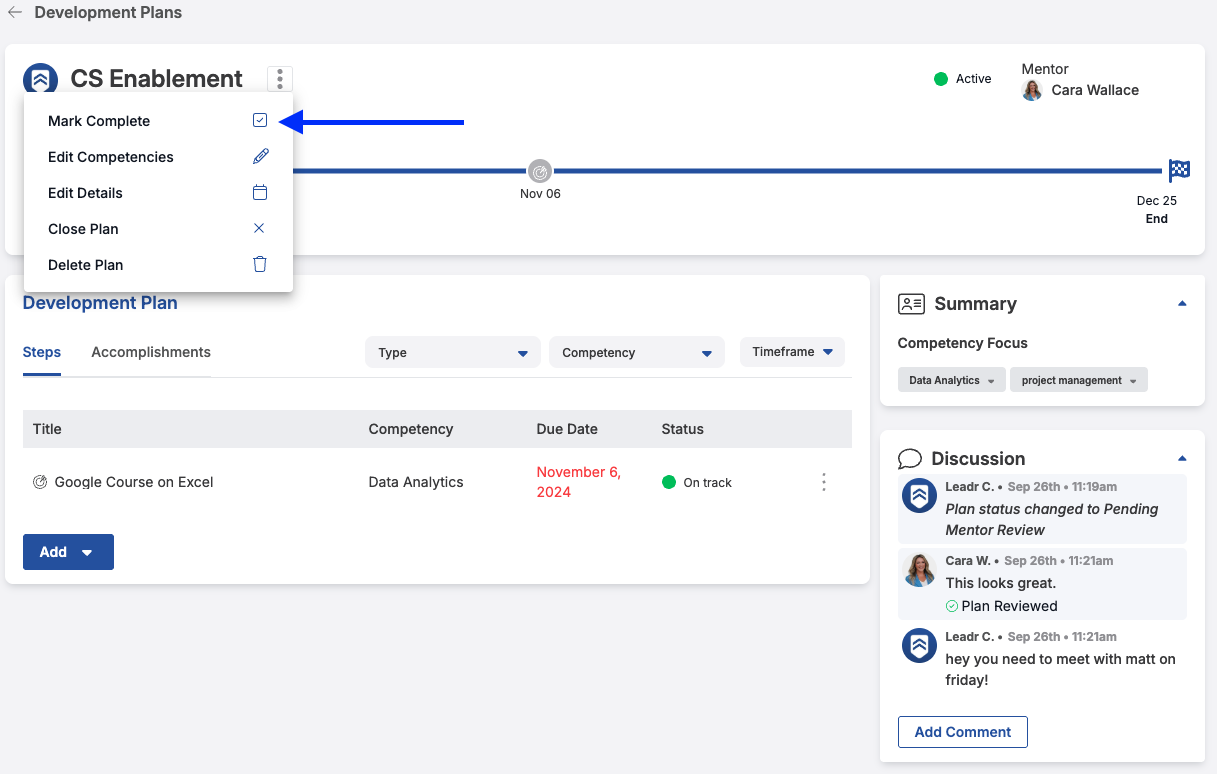Click the calendar icon for Edit Details
The height and width of the screenshot is (774, 1217).
click(x=260, y=192)
